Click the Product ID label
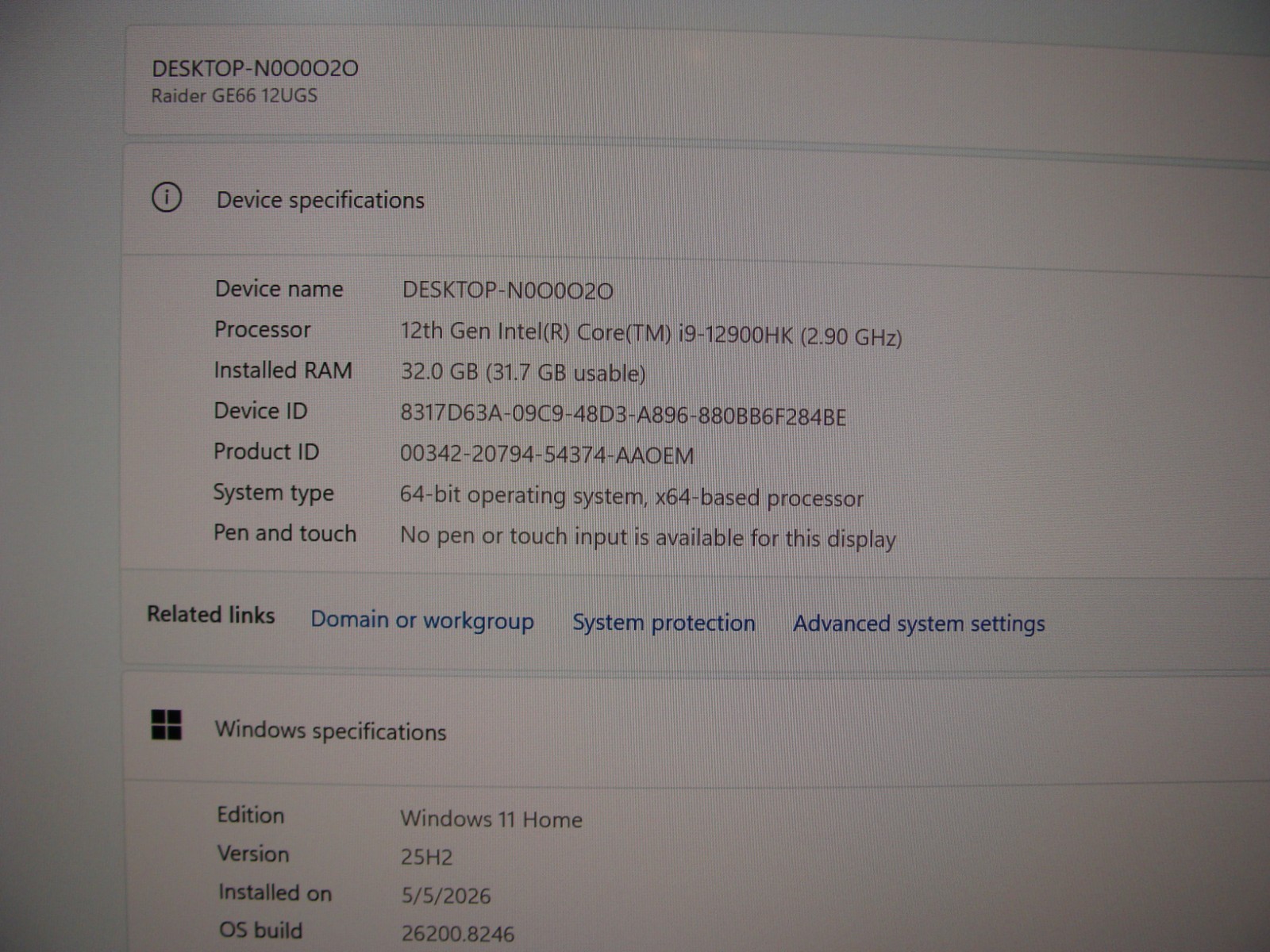This screenshot has height=952, width=1270. pos(266,451)
